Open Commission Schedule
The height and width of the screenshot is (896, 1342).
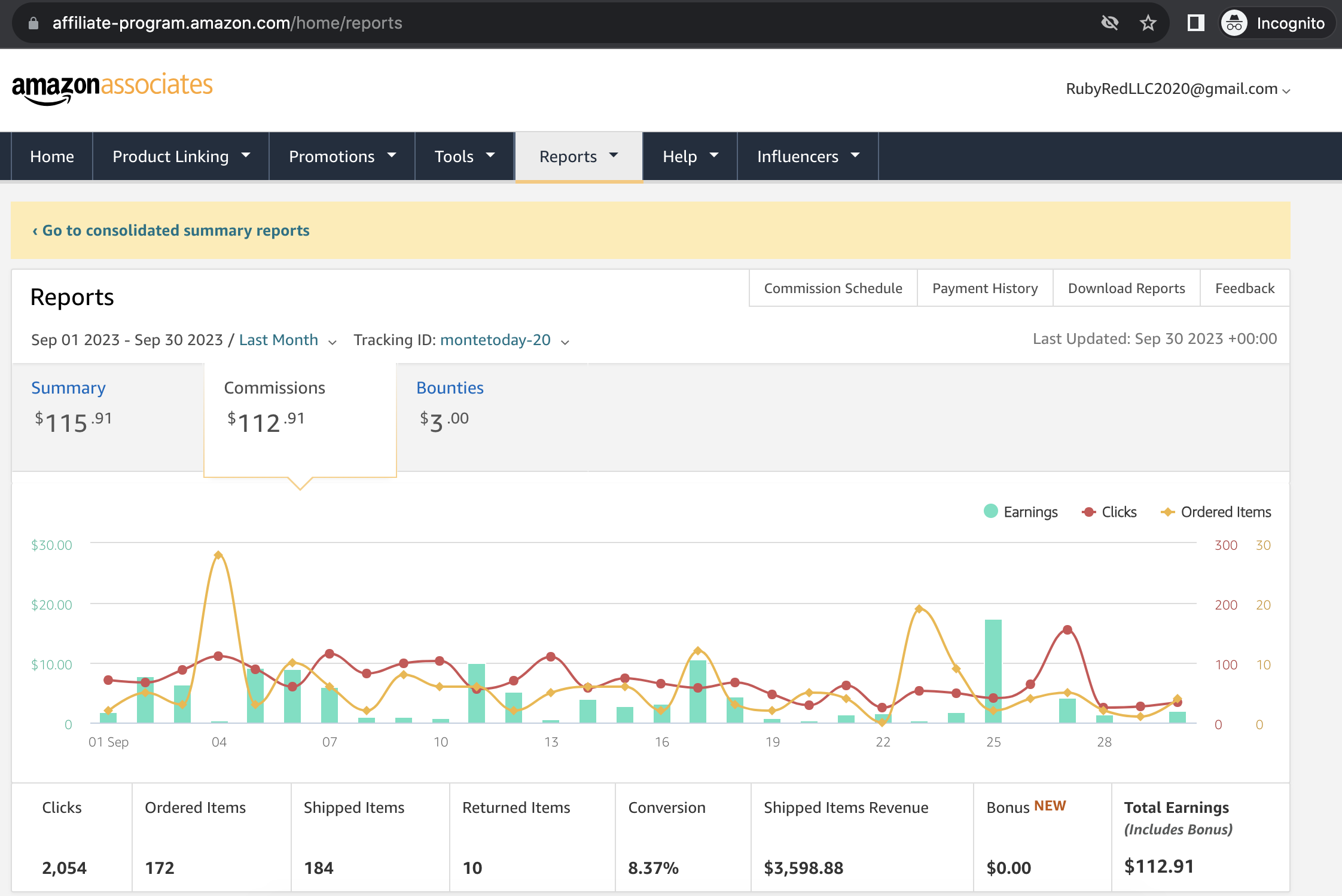click(833, 288)
